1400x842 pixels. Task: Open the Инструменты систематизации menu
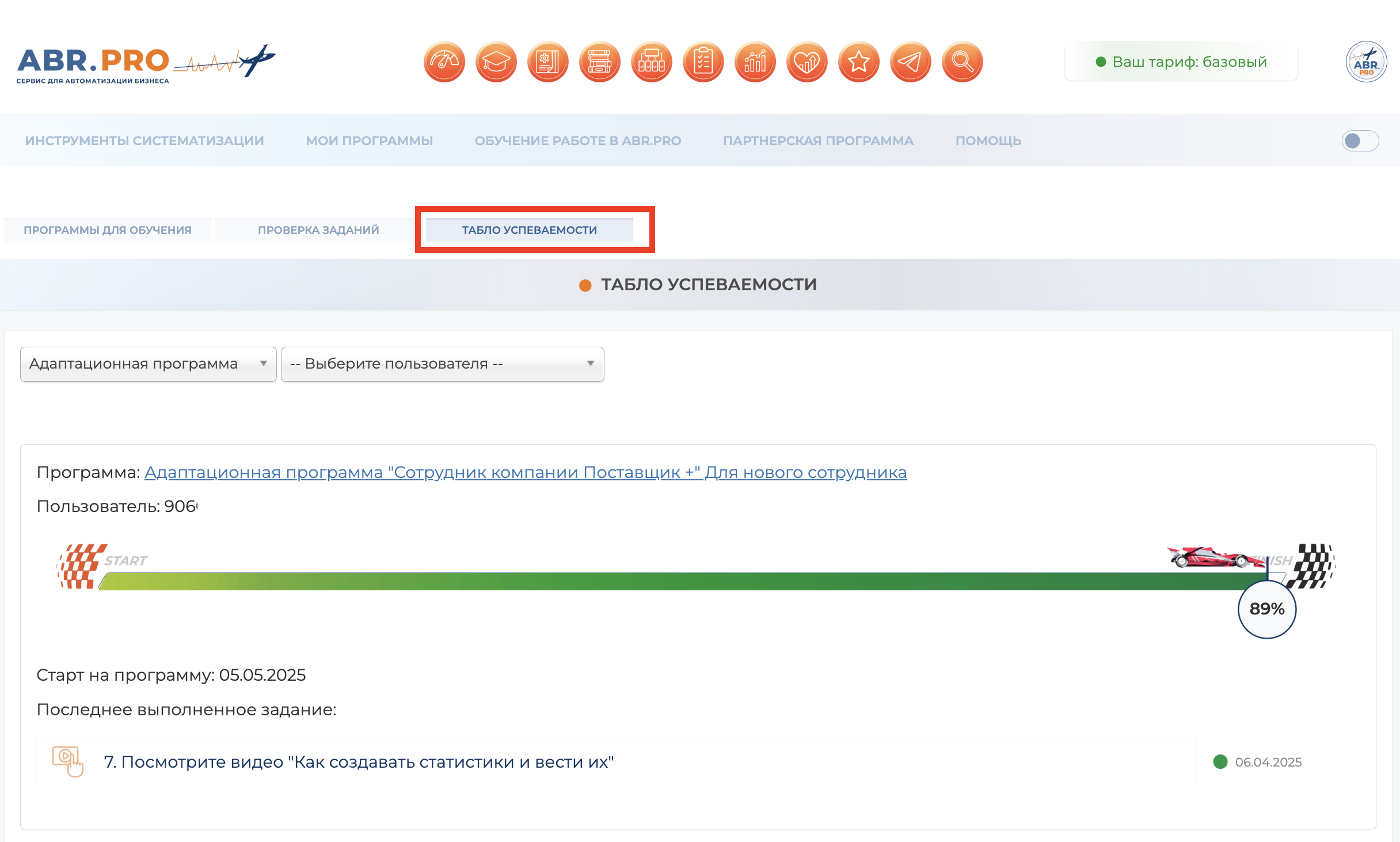[x=144, y=141]
